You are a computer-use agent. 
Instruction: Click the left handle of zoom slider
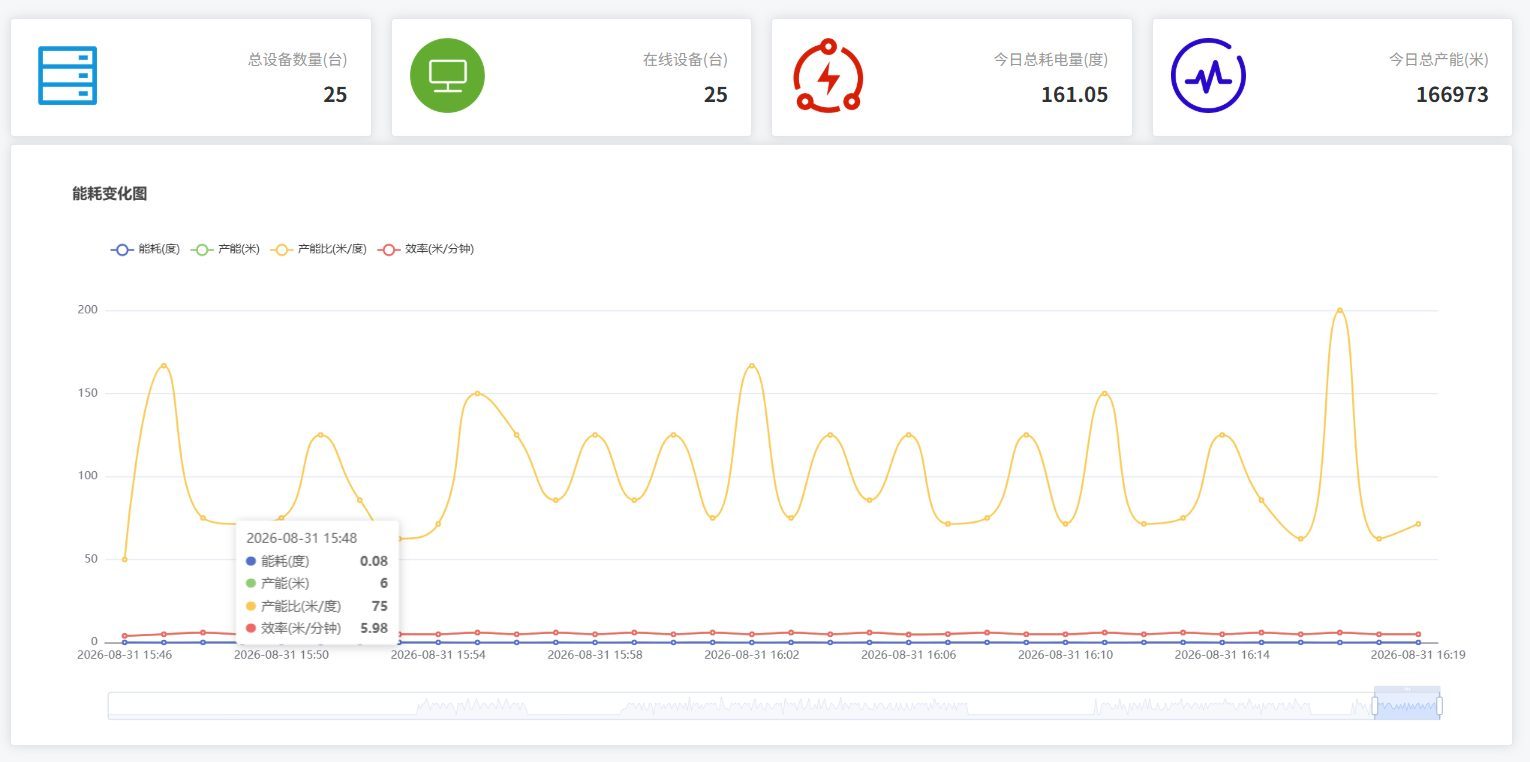coord(1375,706)
